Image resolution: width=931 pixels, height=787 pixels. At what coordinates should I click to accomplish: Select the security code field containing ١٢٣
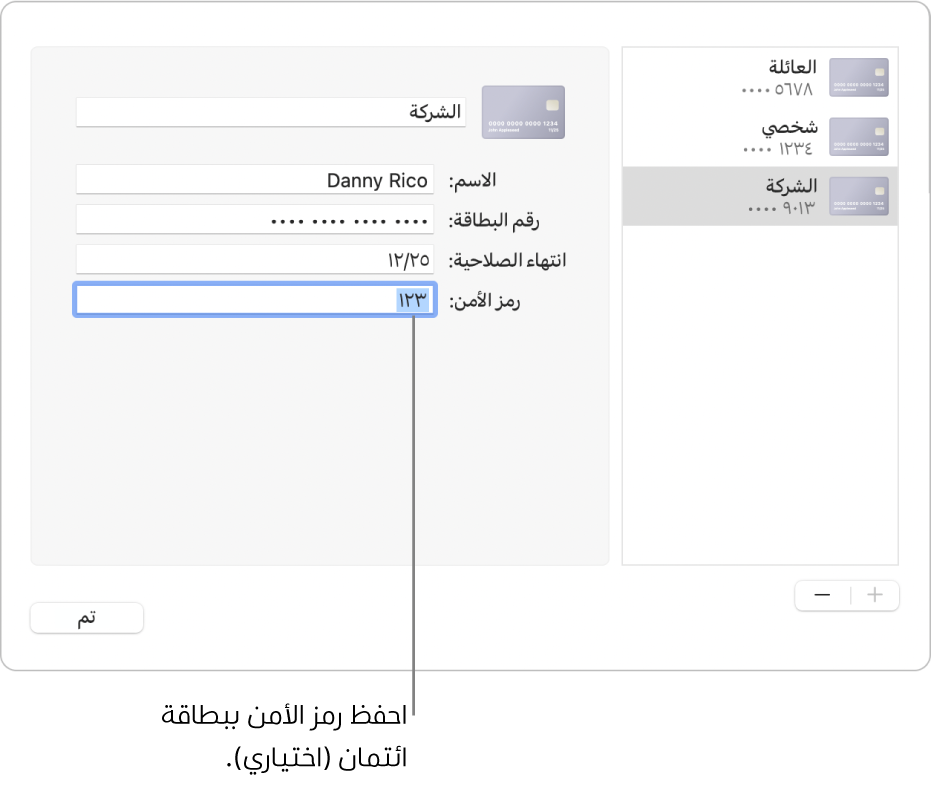[x=255, y=300]
